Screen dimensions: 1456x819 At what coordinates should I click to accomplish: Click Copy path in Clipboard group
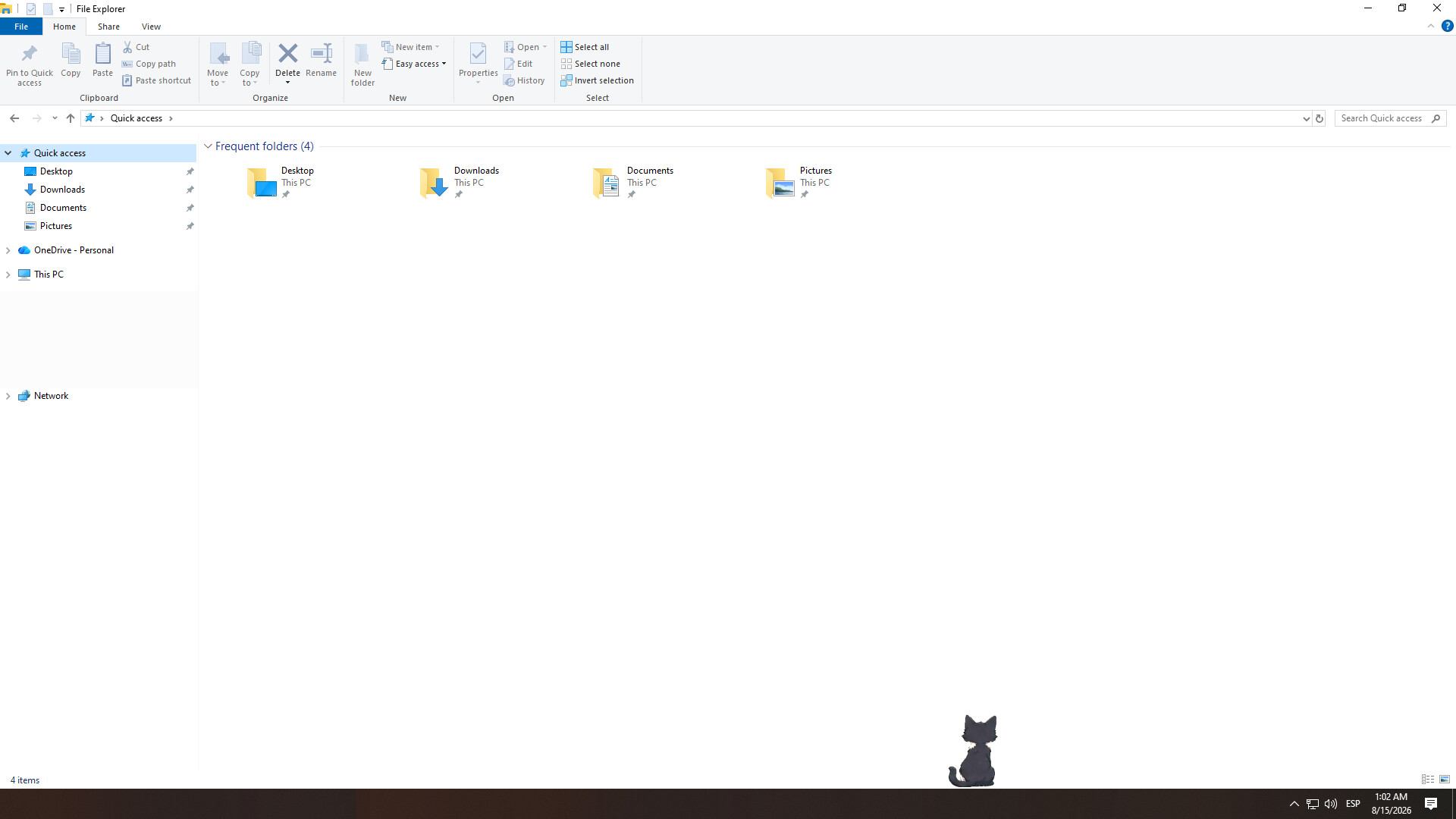coord(149,64)
